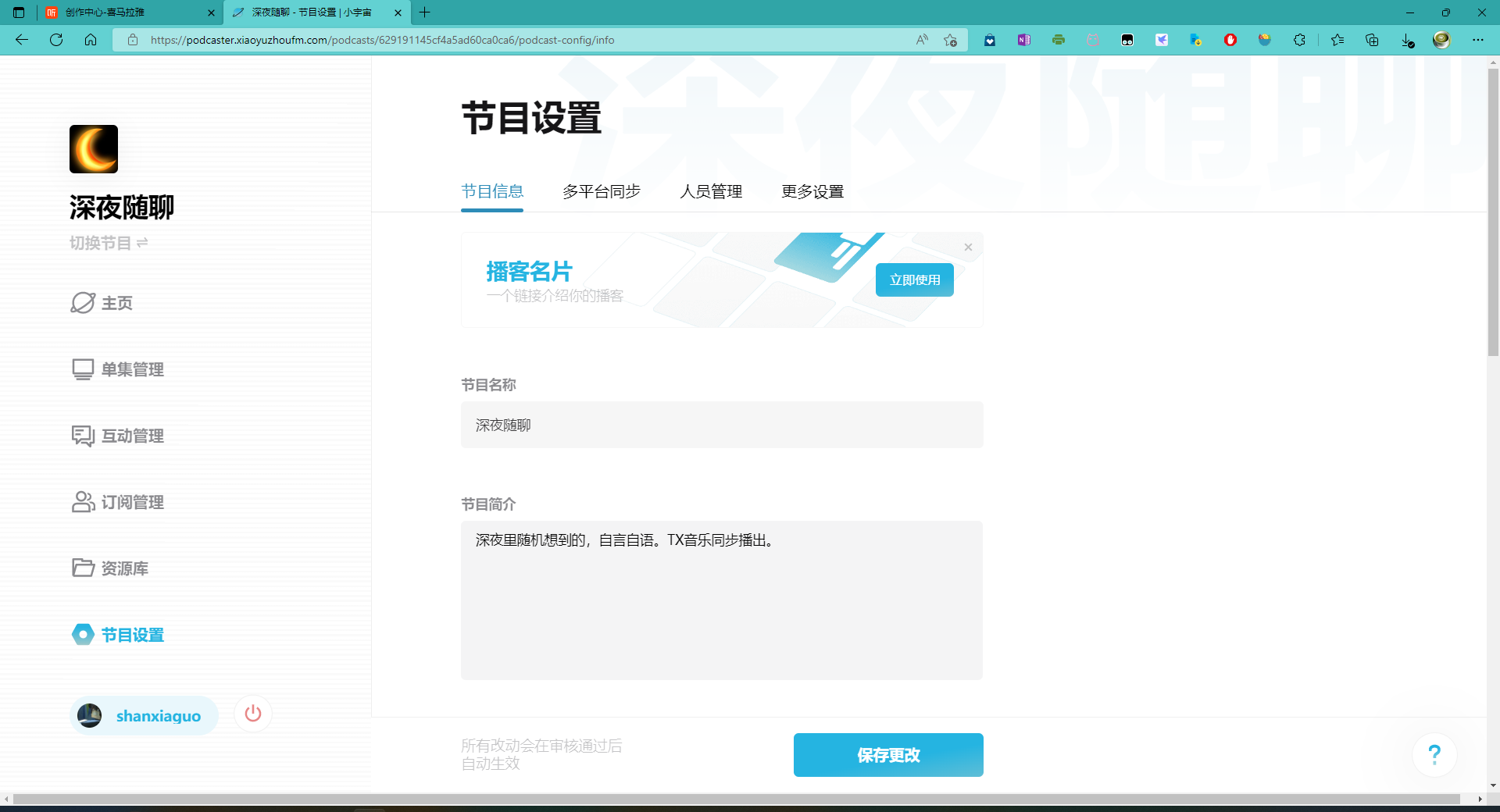Click the 节目名称 input field
This screenshot has width=1500, height=812.
721,425
